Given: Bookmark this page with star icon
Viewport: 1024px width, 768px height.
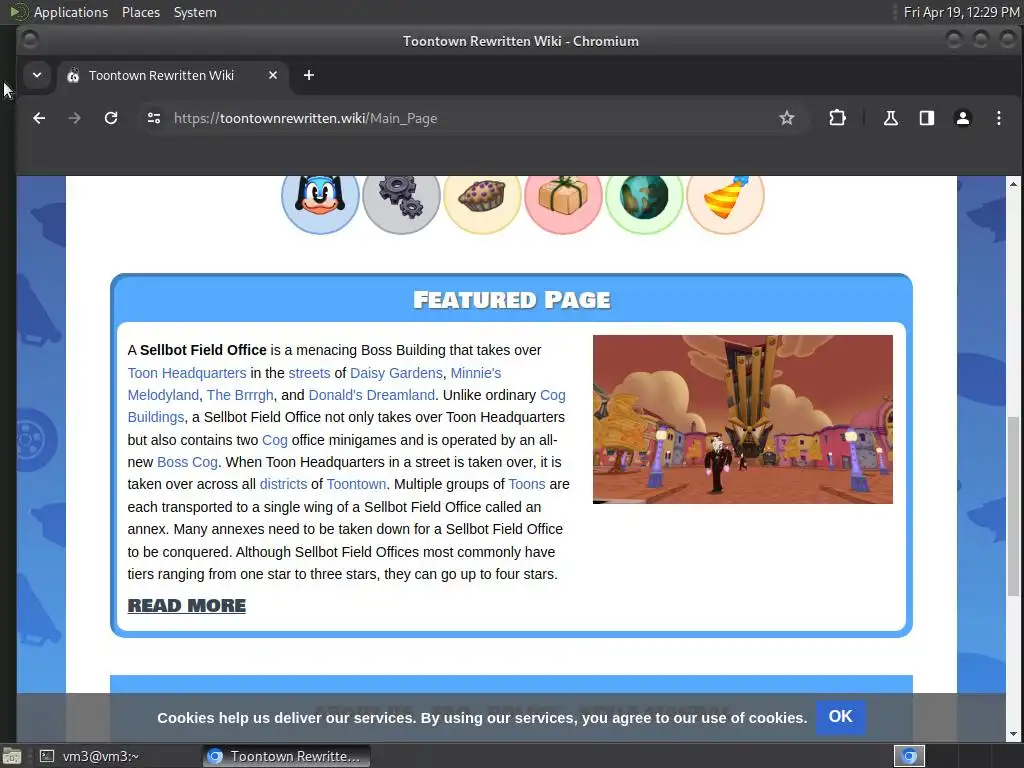Looking at the screenshot, I should click(786, 118).
